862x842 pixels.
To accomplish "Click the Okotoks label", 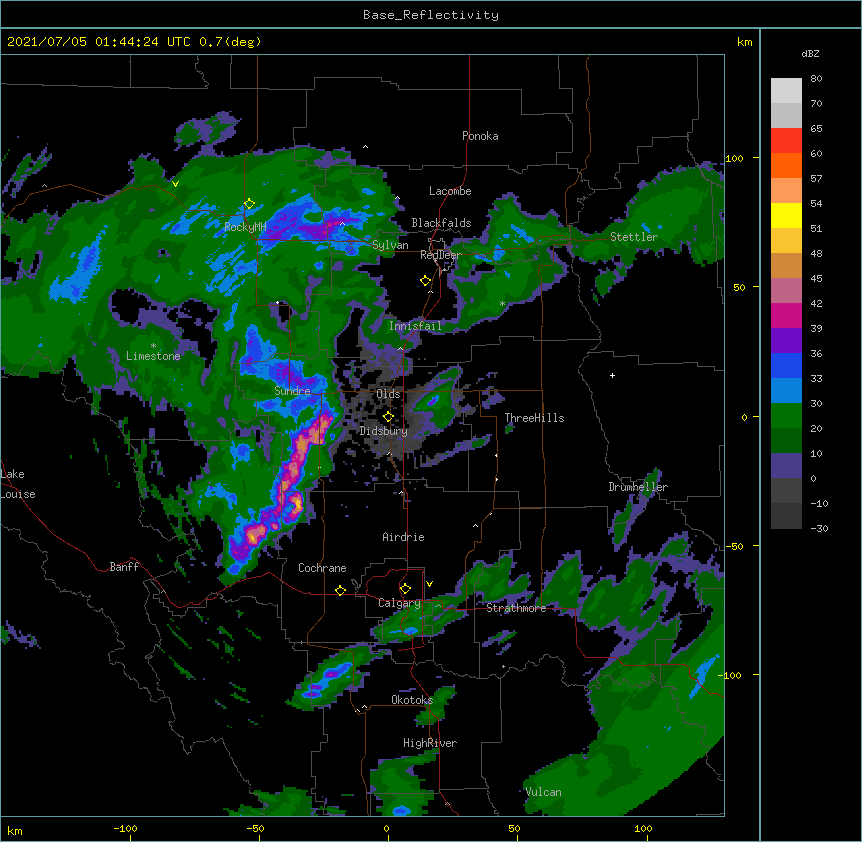I will [412, 700].
